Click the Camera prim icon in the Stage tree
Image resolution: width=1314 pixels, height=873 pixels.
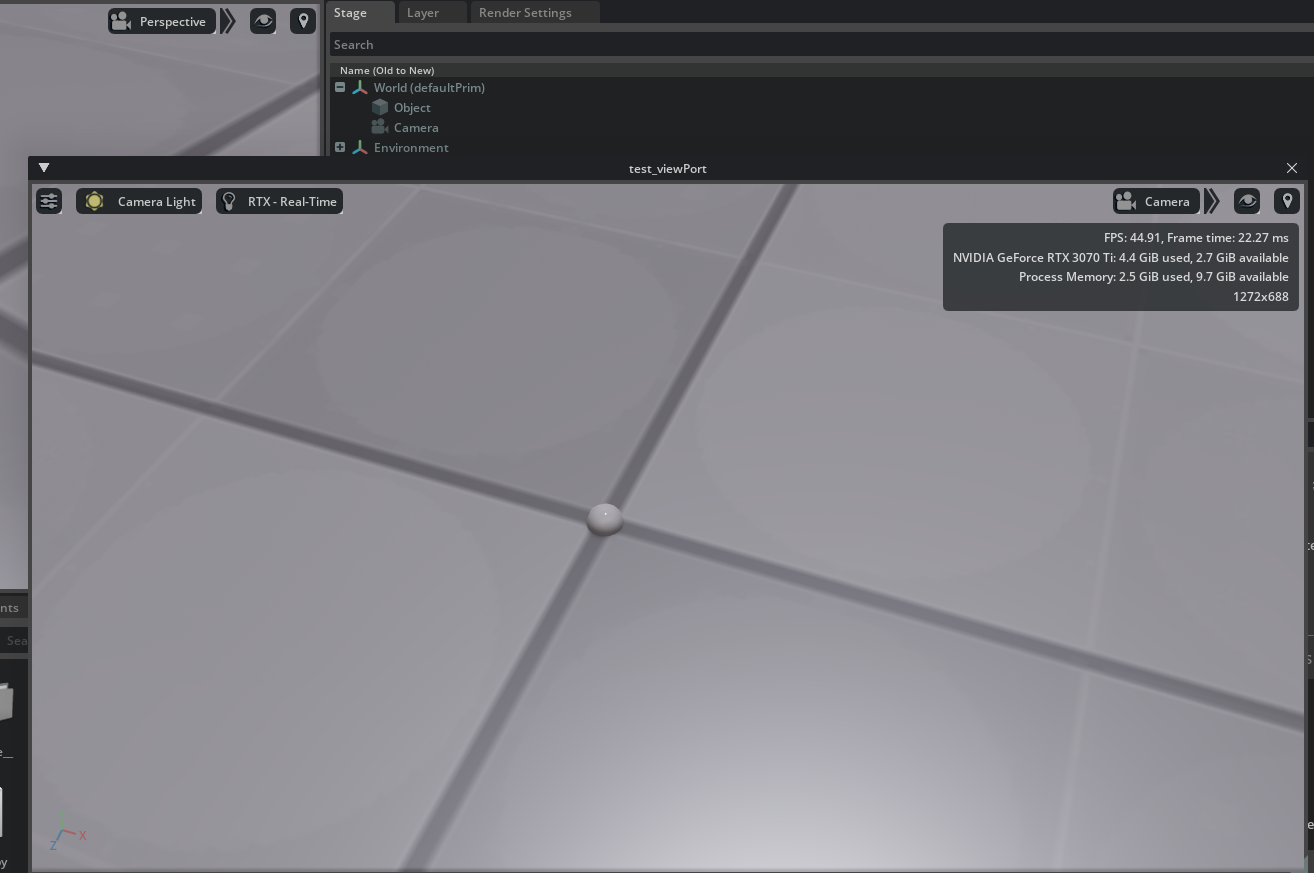click(x=379, y=127)
